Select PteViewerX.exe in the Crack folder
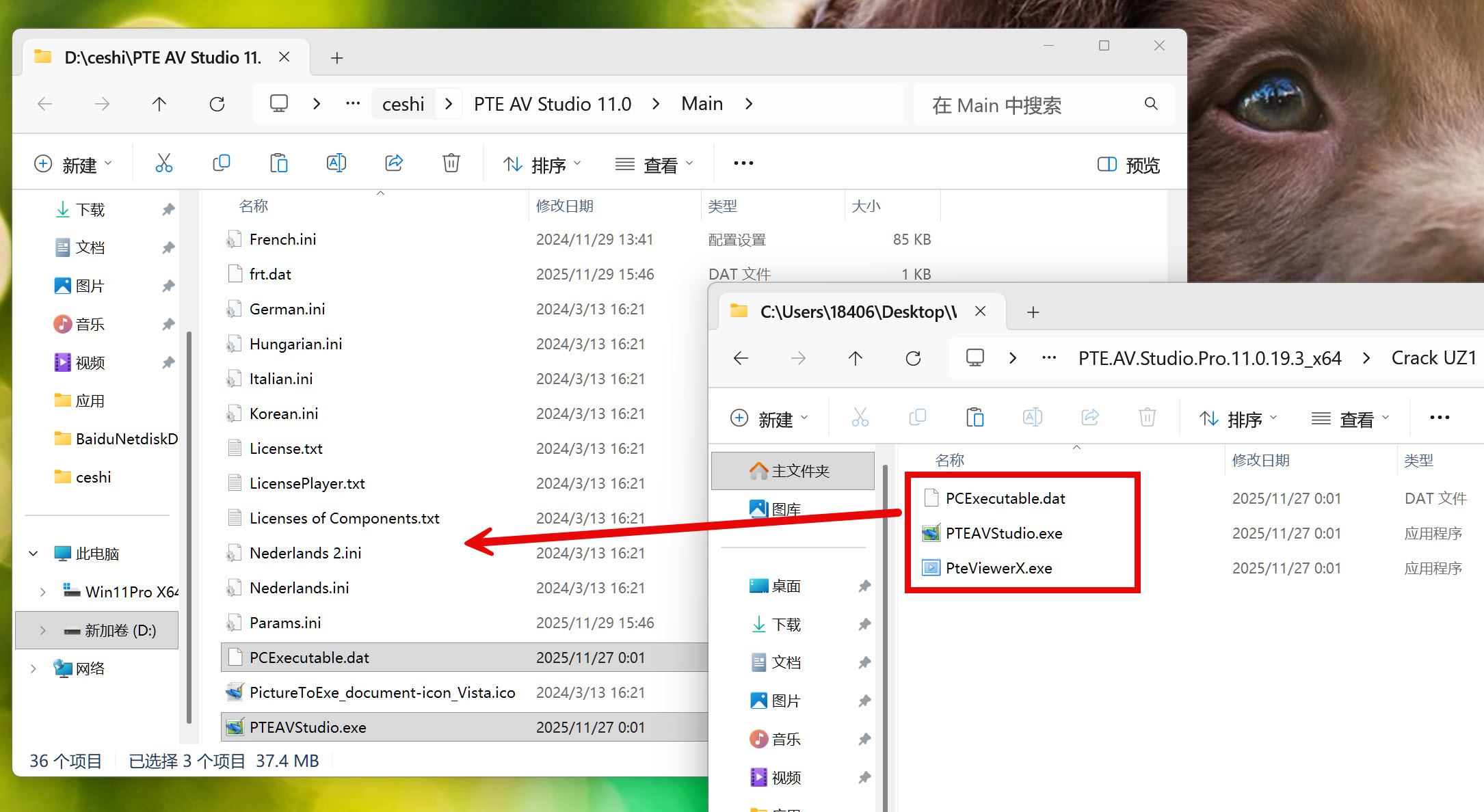This screenshot has height=812, width=1484. 998,568
